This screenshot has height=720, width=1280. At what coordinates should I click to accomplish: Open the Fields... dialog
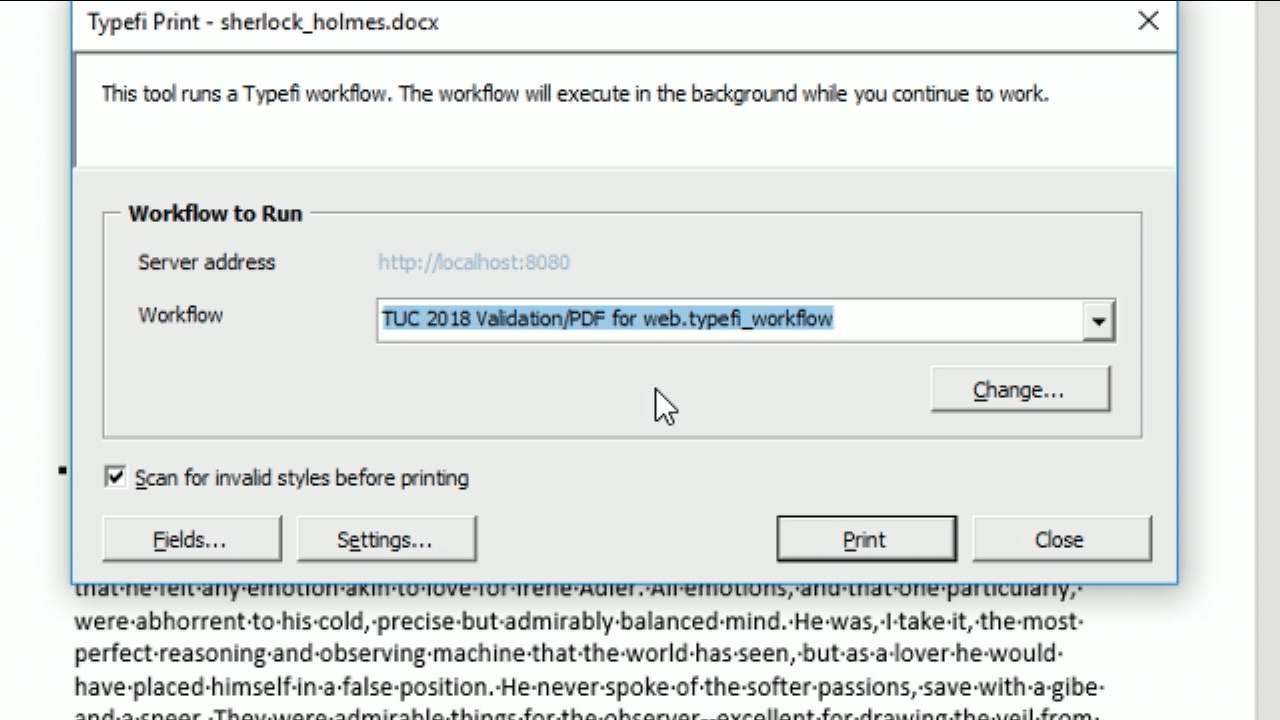coord(192,539)
